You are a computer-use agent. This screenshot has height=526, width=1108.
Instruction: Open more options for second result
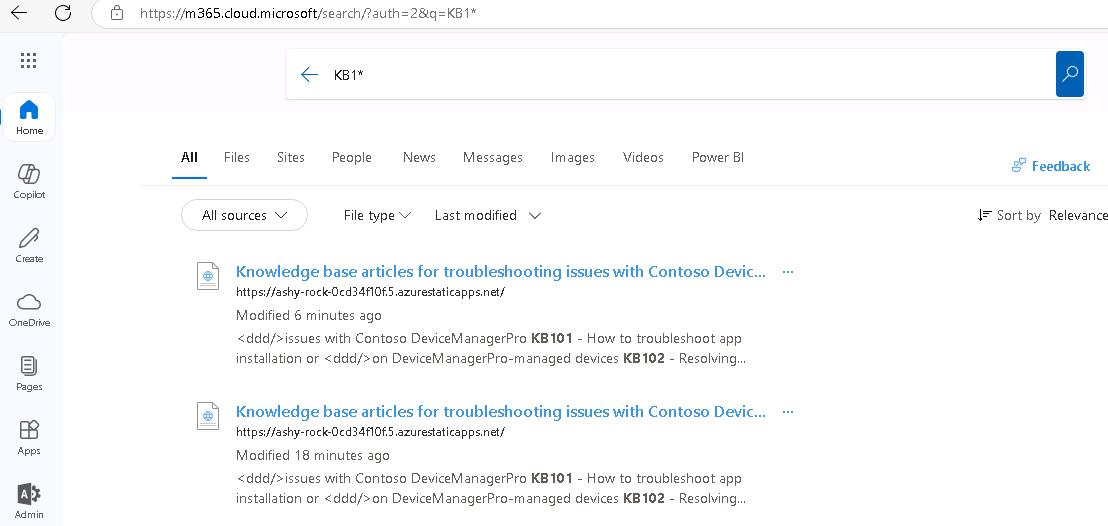[788, 412]
